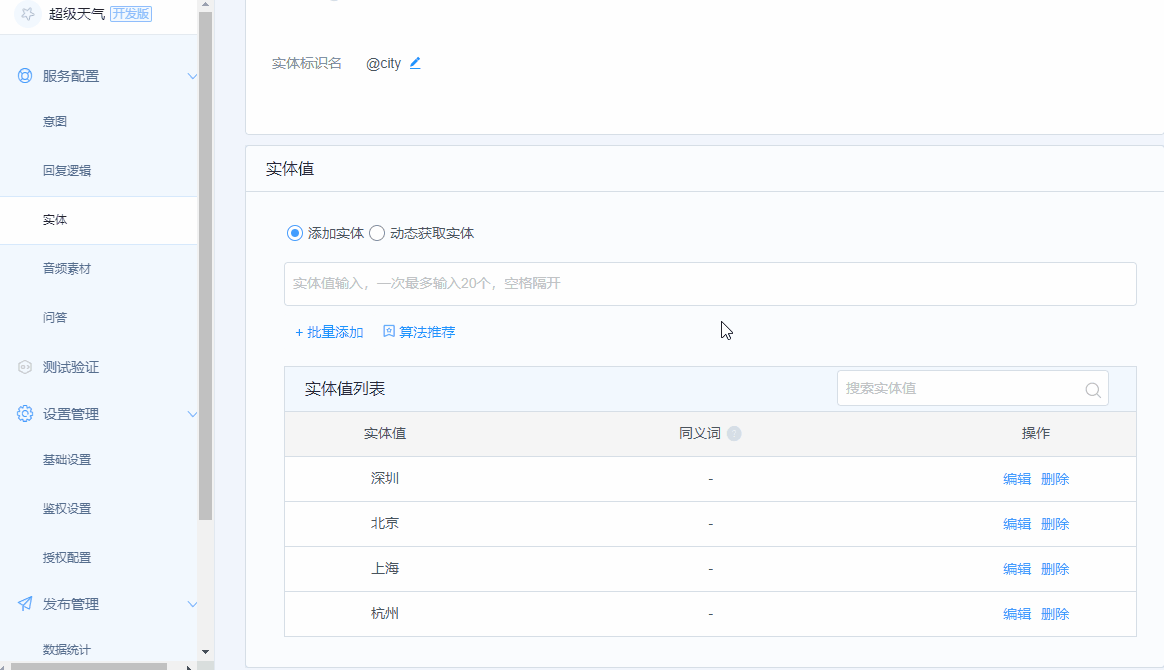Image resolution: width=1164 pixels, height=670 pixels.
Task: Select the 添加实体 radio button
Action: (x=294, y=232)
